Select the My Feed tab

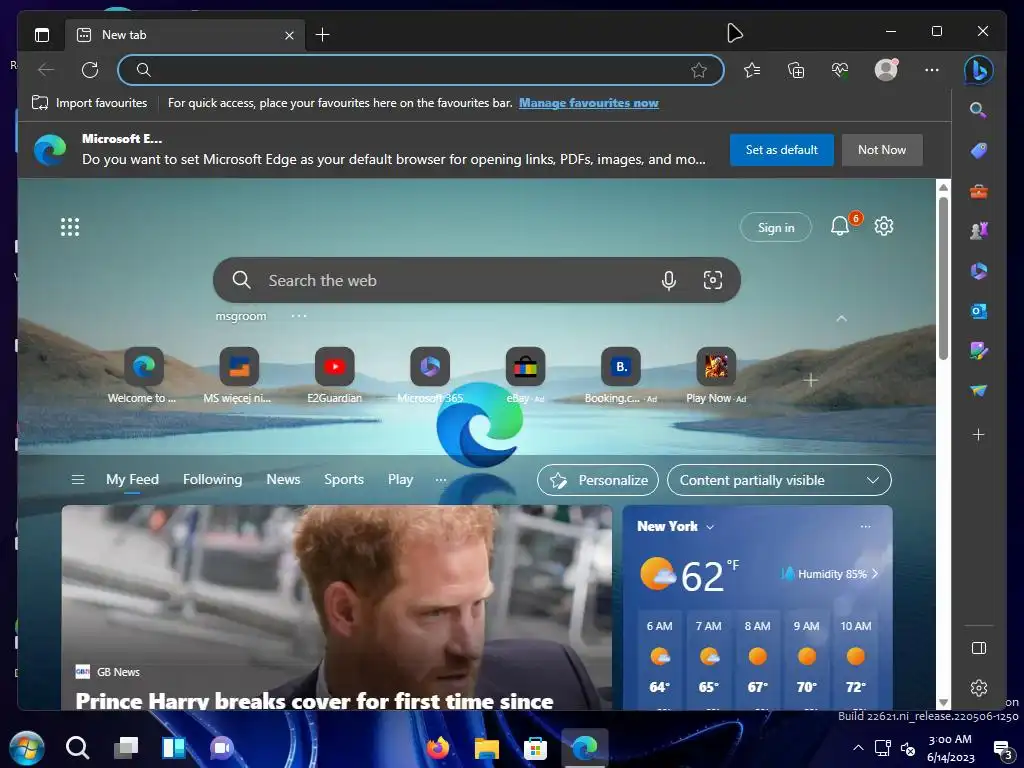point(132,479)
